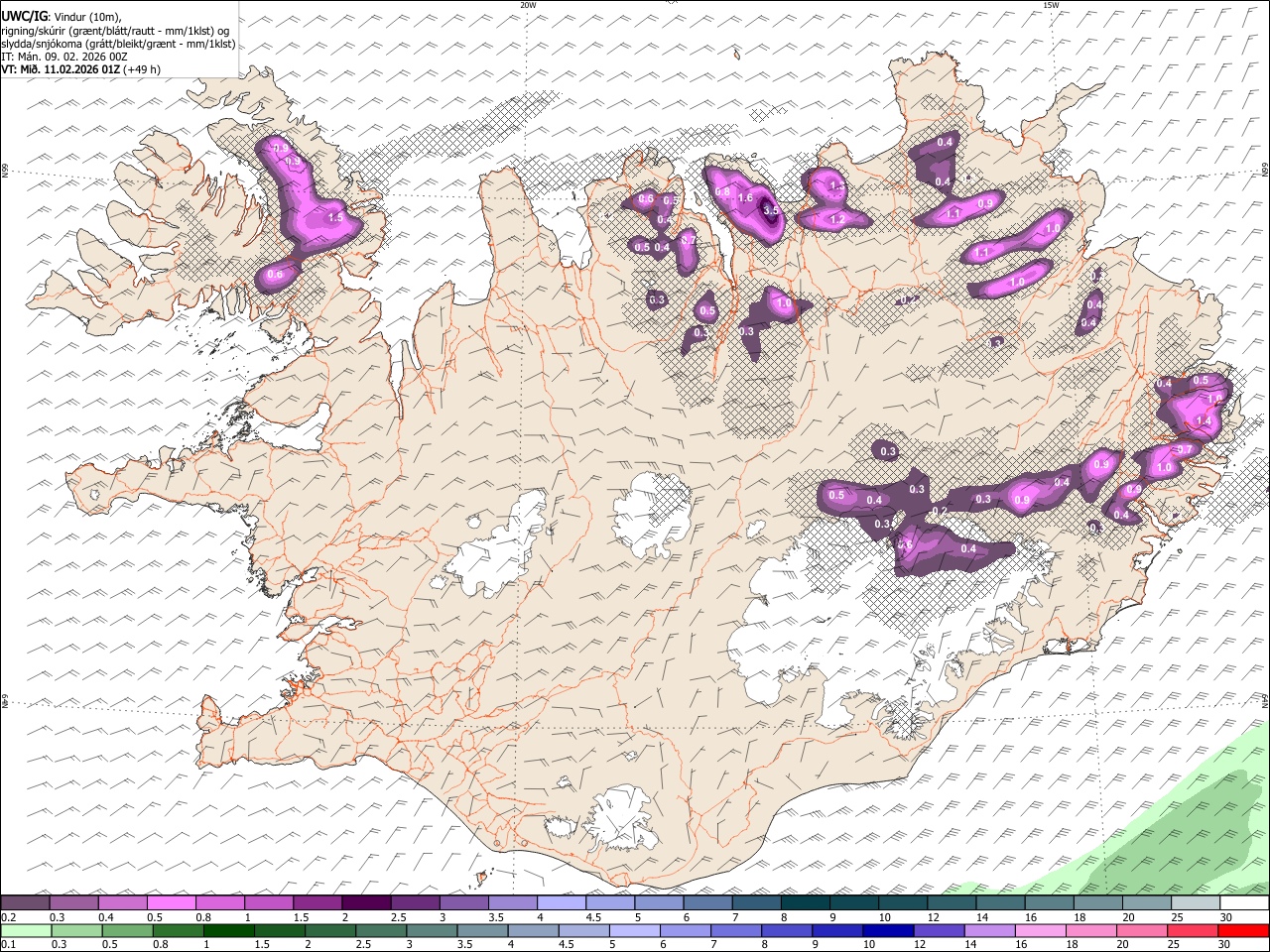
Task: Click the '20W' longitude label
Action: point(528,5)
